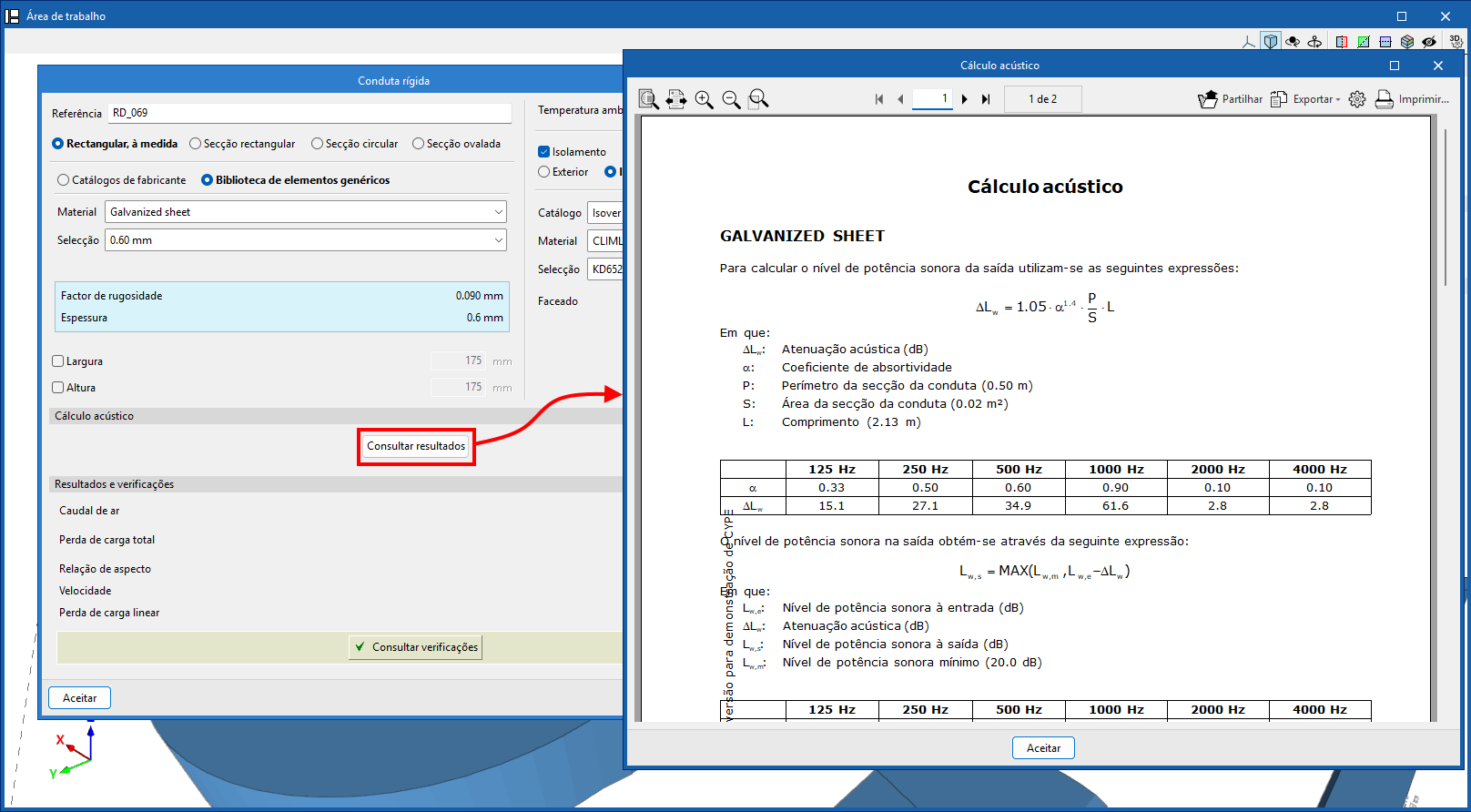
Task: Enable the Altura checkbox
Action: coord(58,388)
